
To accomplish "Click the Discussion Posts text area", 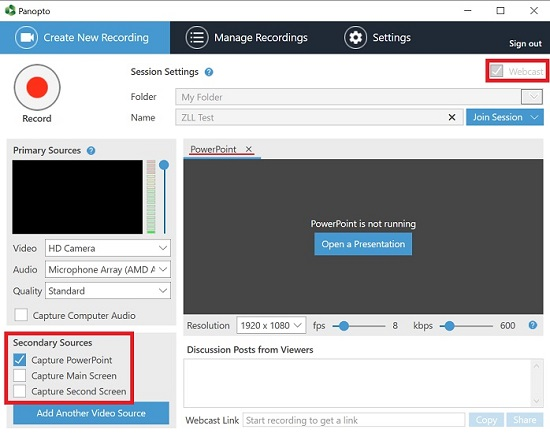I will click(x=358, y=383).
